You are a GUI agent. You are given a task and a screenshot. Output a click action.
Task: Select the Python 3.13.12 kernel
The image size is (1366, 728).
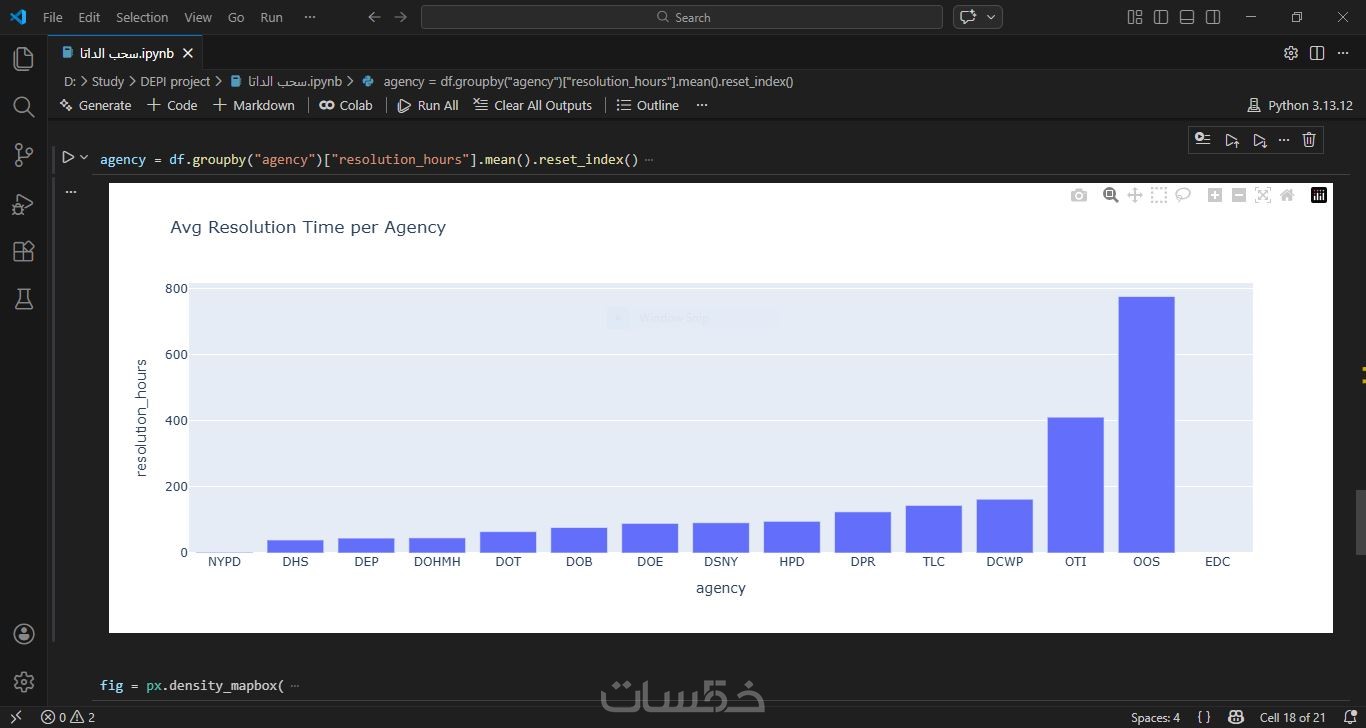(1300, 105)
